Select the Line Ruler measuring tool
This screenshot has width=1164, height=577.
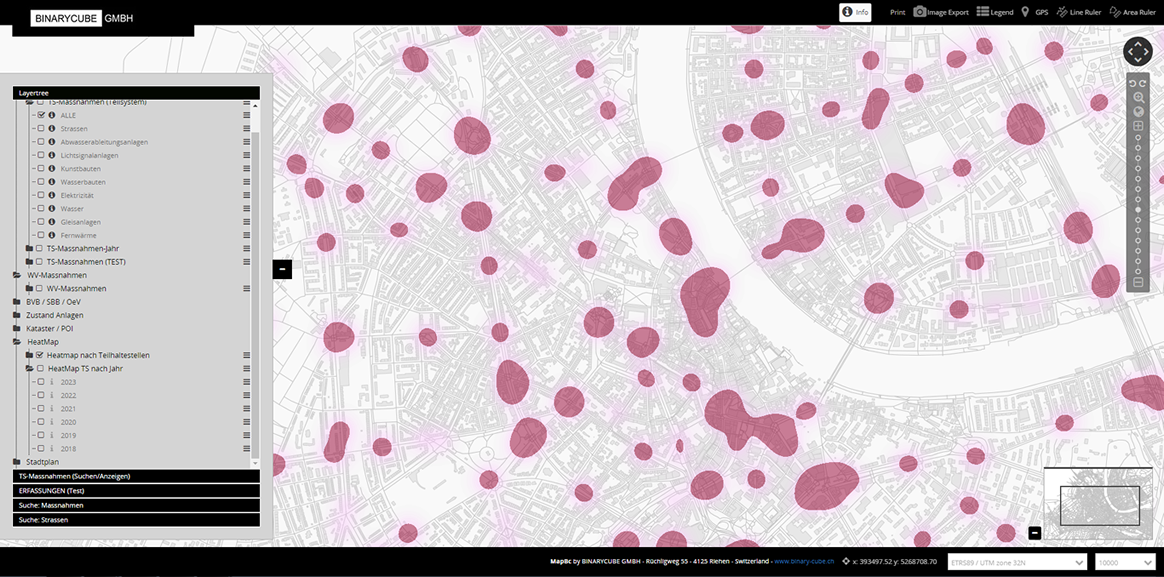1079,12
